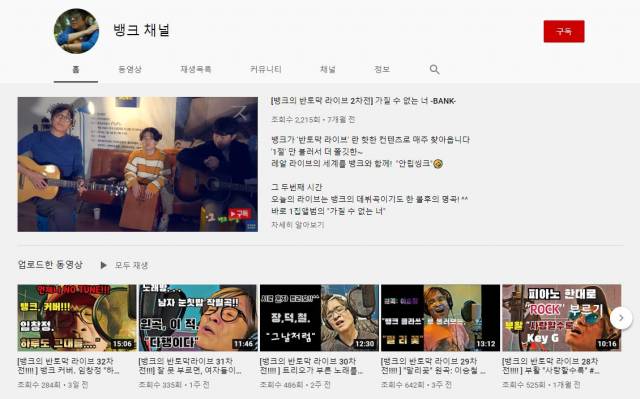This screenshot has width=640, height=399.
Task: Open the 12:30 그날처럼 video thumbnail
Action: click(319, 318)
